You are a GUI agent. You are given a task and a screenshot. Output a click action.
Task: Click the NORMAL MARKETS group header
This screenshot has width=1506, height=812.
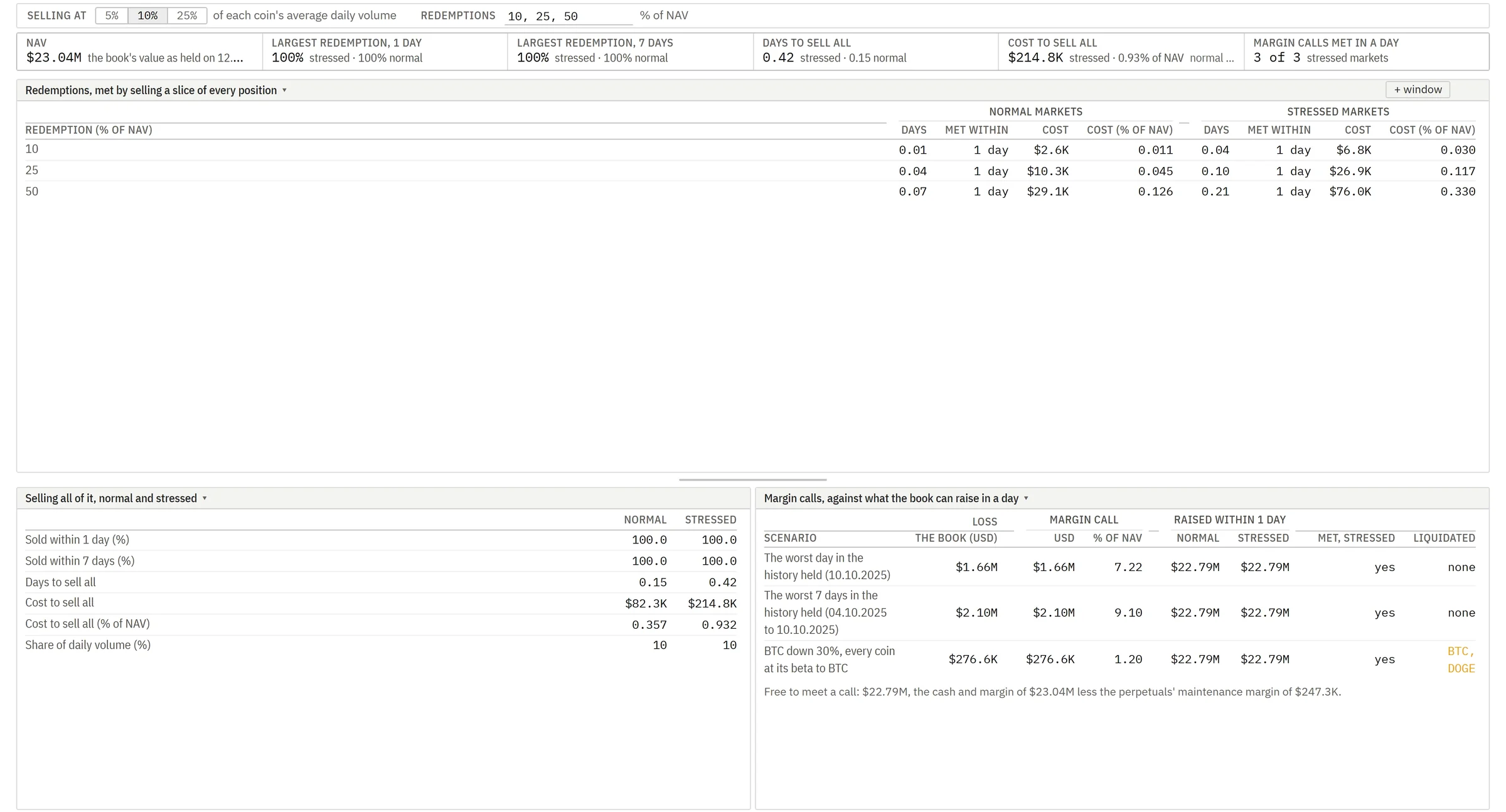1035,112
